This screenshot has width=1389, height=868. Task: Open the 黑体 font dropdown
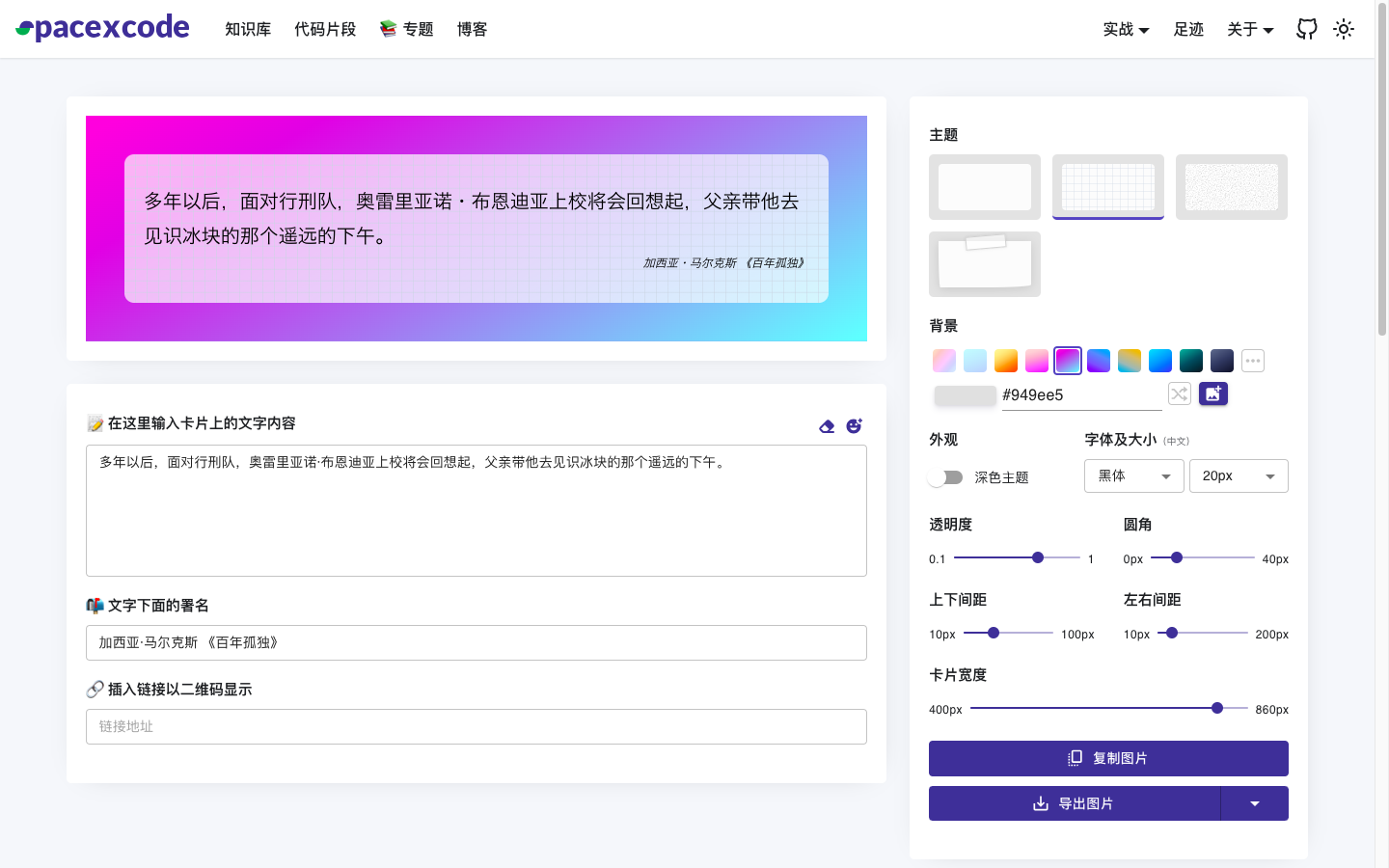click(1133, 475)
